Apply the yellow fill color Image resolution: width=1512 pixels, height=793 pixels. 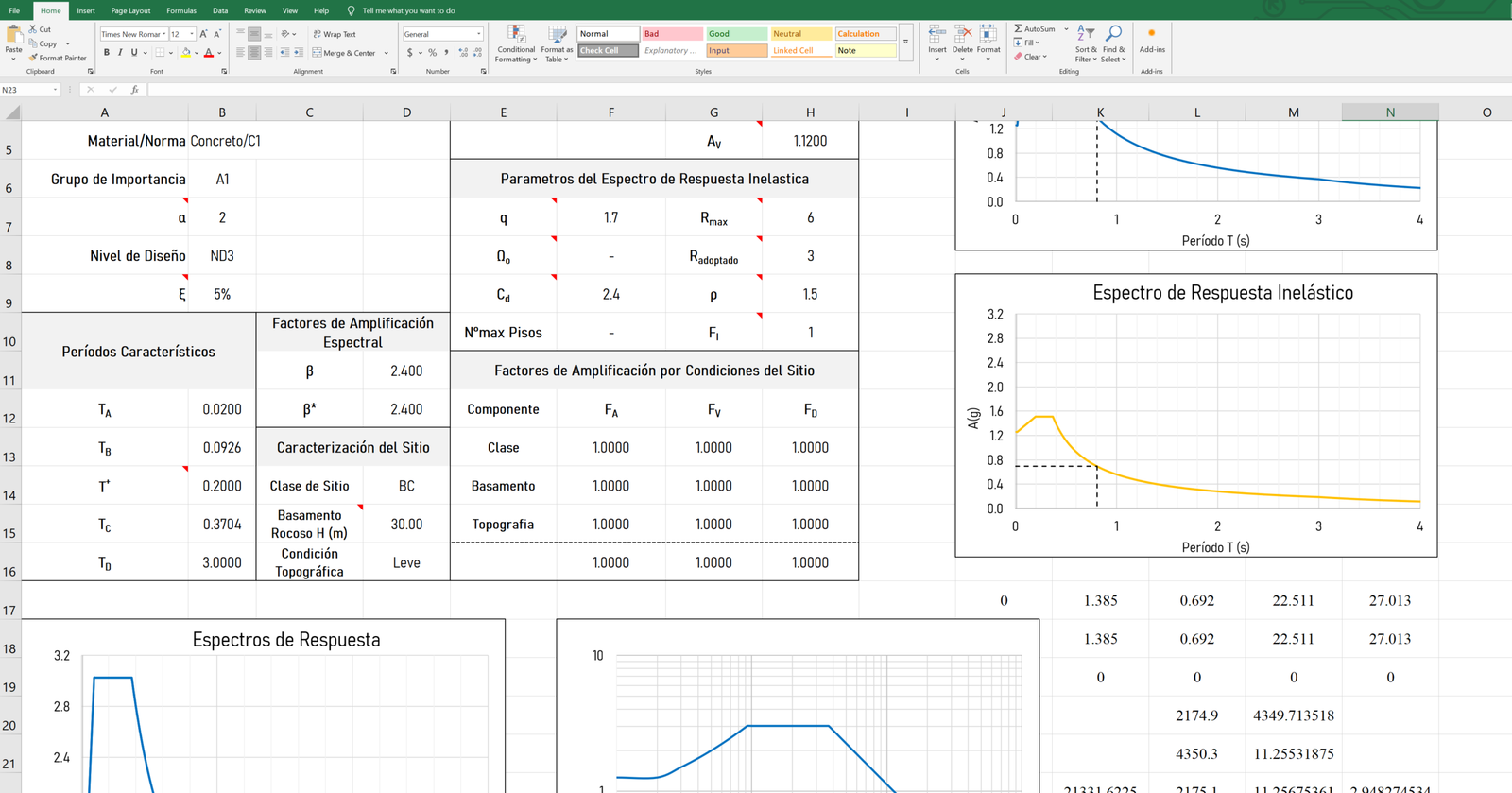click(186, 53)
